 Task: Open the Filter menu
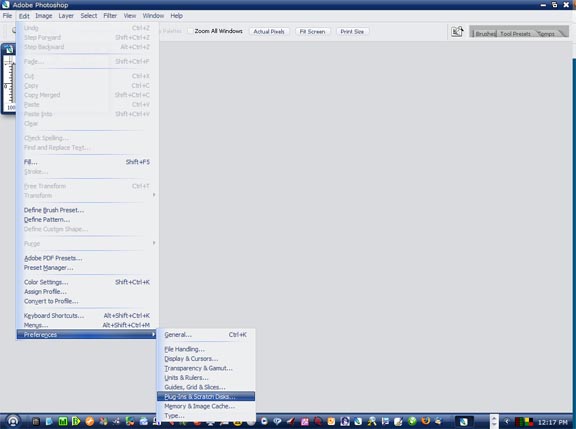coord(110,16)
